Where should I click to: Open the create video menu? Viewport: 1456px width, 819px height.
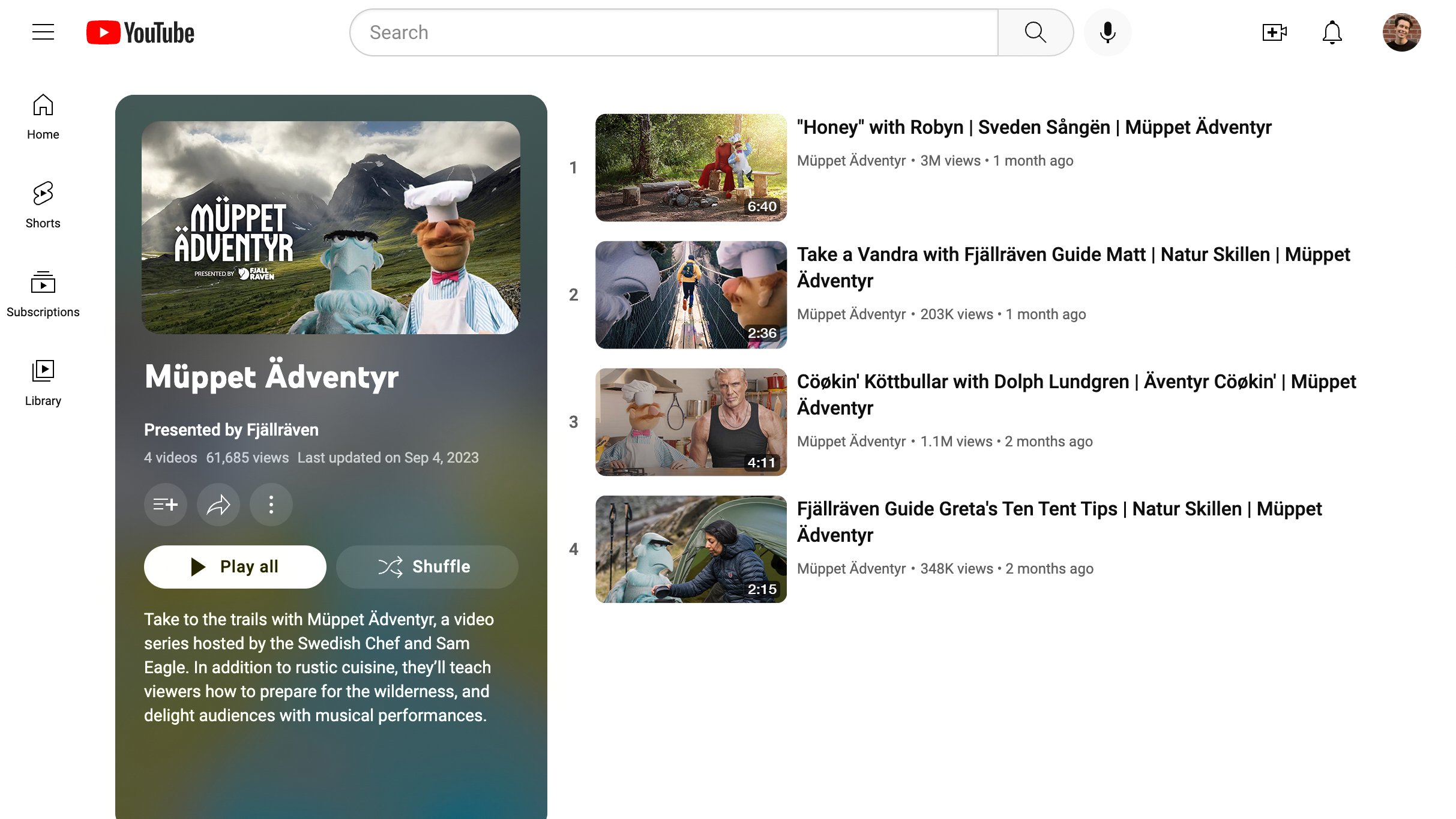point(1275,32)
